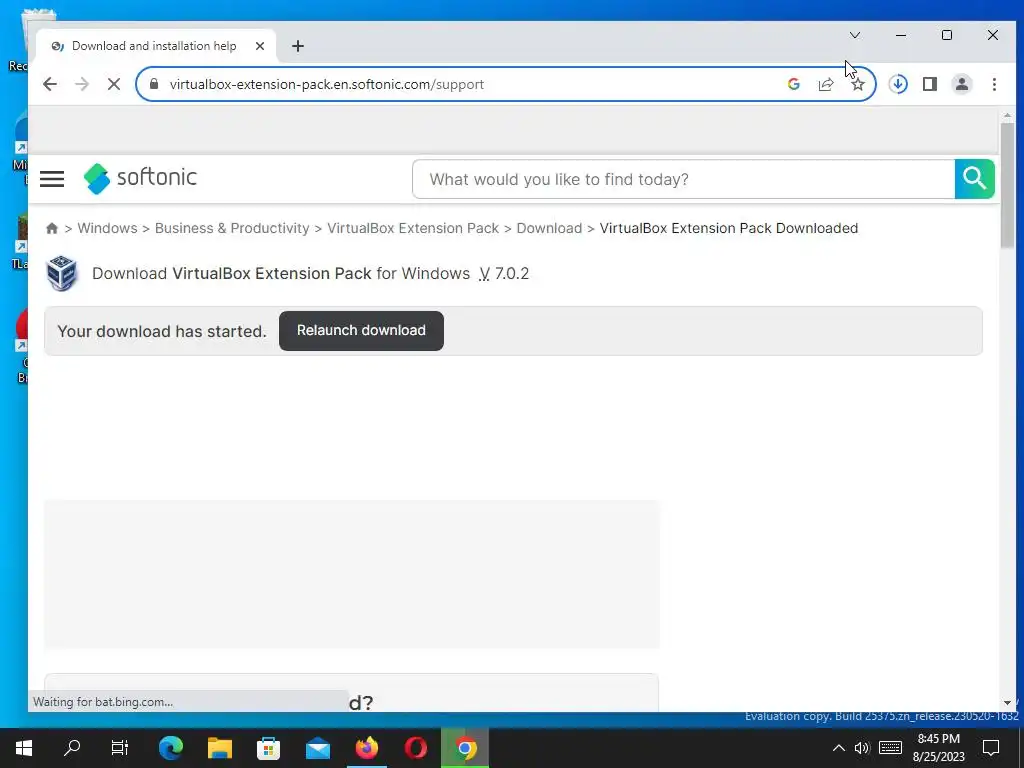Screen dimensions: 1024x768
Task: Click the VirtualBox Extension Pack app icon
Action: point(62,273)
